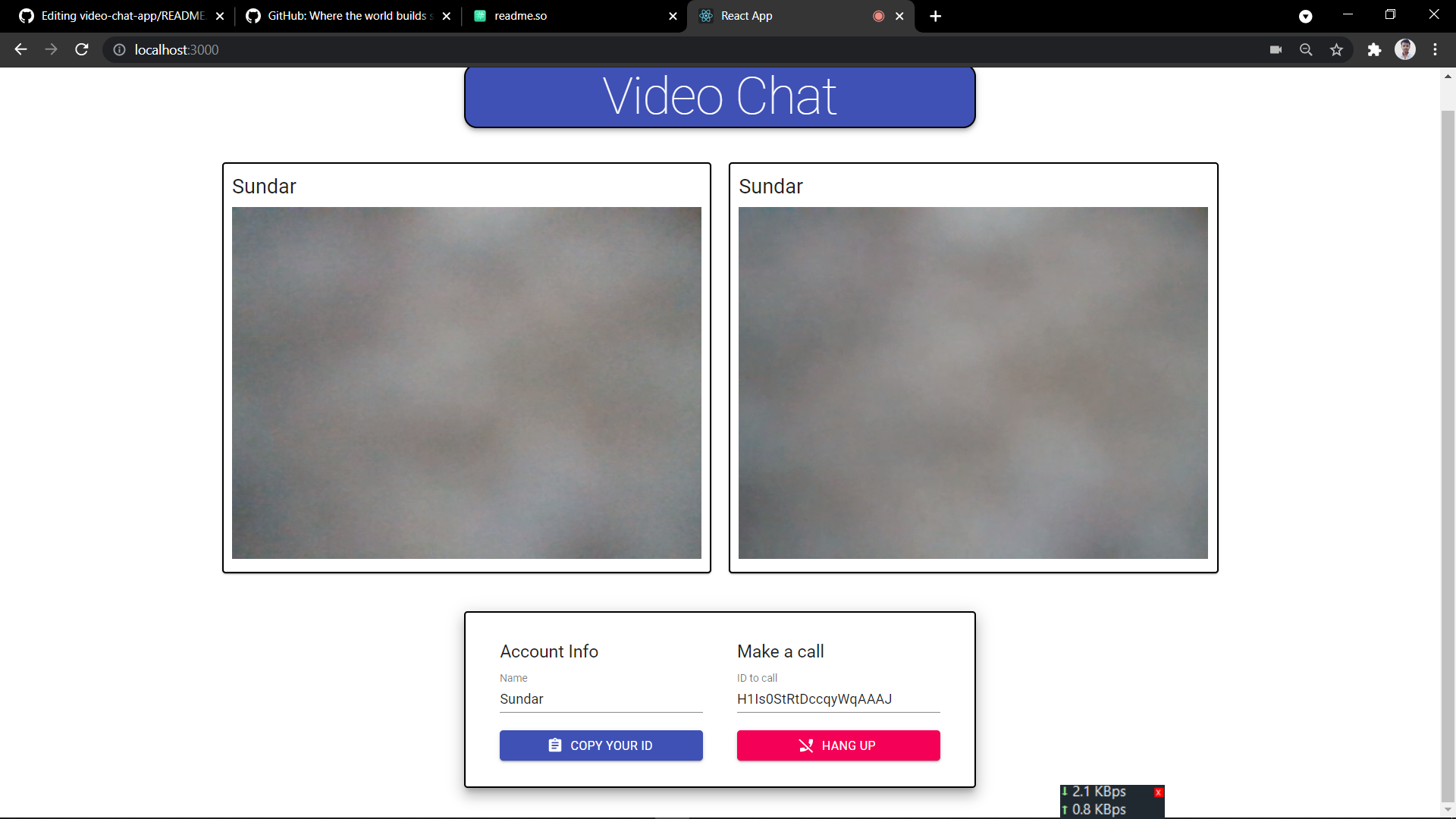
Task: Select the zoom search icon in the omnibox
Action: pos(1306,49)
